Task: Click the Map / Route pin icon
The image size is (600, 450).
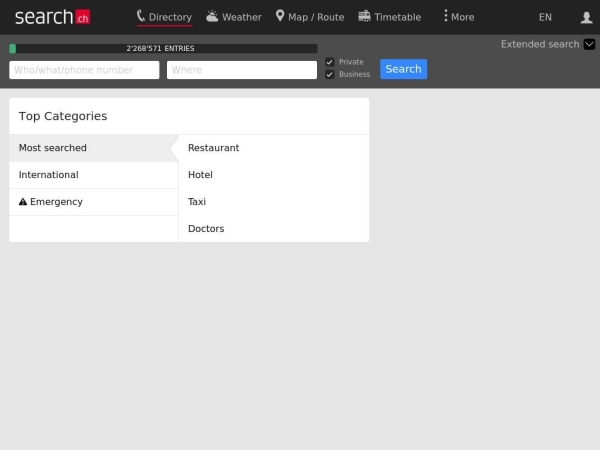Action: 280,16
